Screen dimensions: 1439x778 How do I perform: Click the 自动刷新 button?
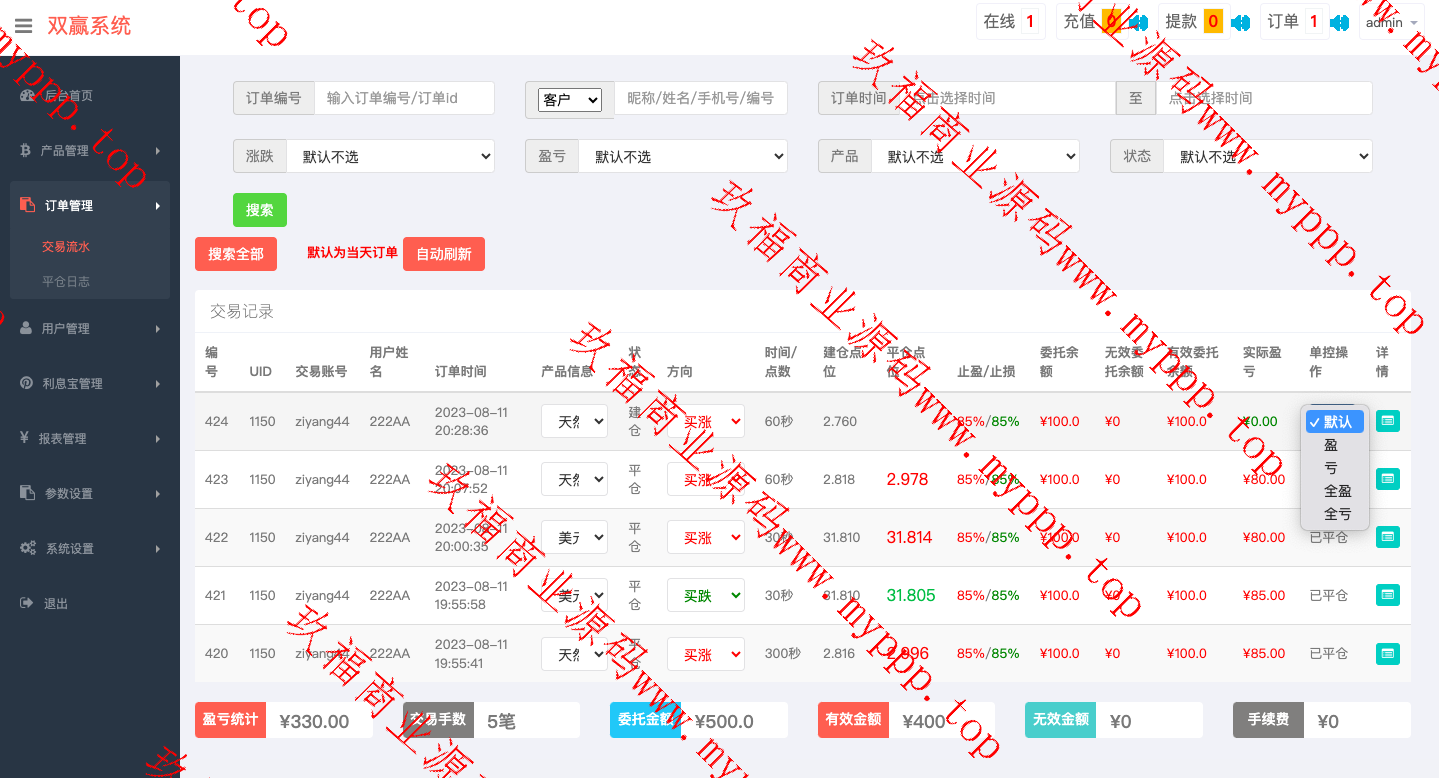click(444, 254)
